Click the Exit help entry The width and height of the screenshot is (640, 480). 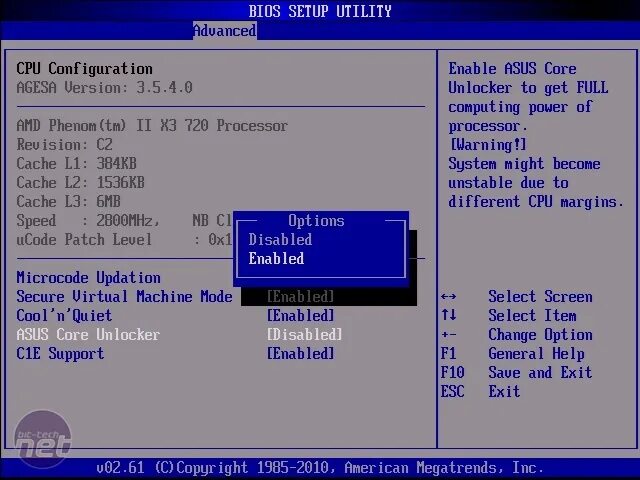click(504, 391)
